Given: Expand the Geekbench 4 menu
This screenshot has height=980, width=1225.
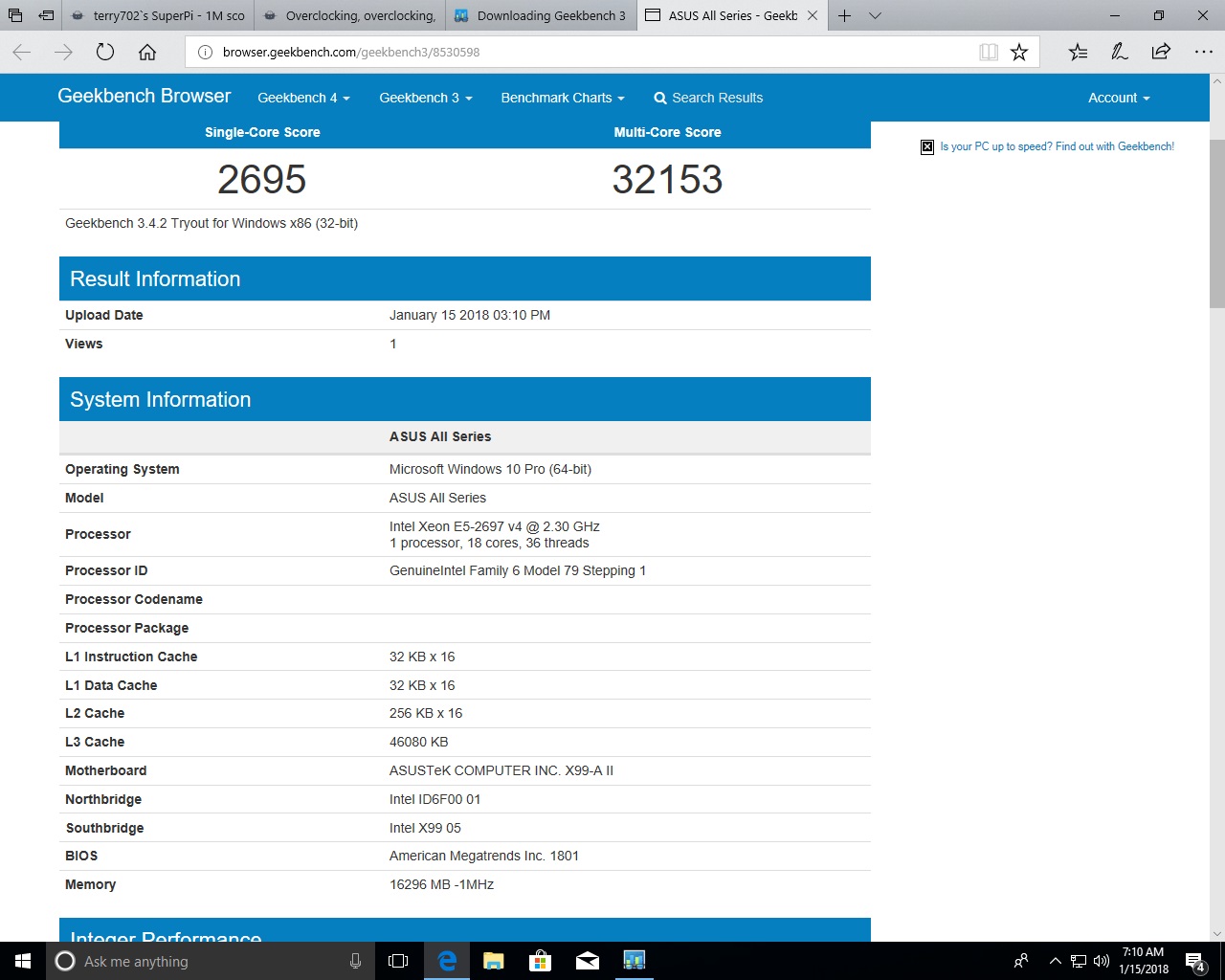Looking at the screenshot, I should tap(303, 98).
